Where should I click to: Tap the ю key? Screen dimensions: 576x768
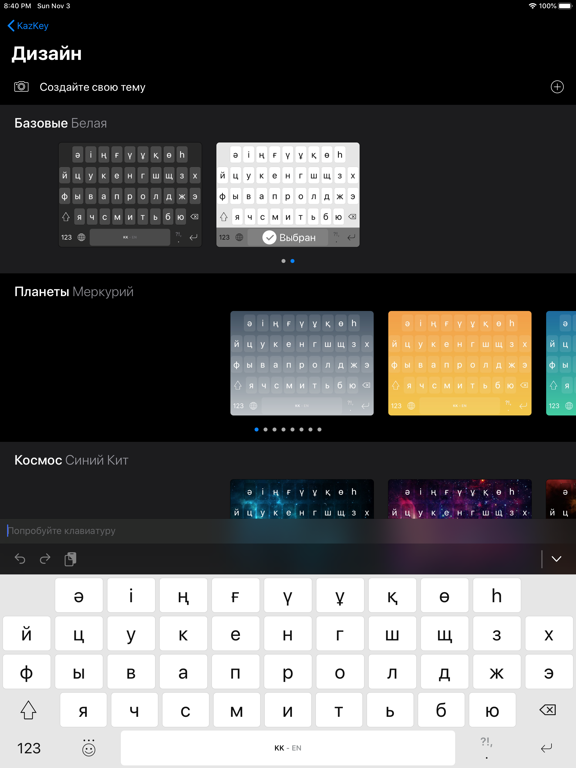tap(492, 710)
